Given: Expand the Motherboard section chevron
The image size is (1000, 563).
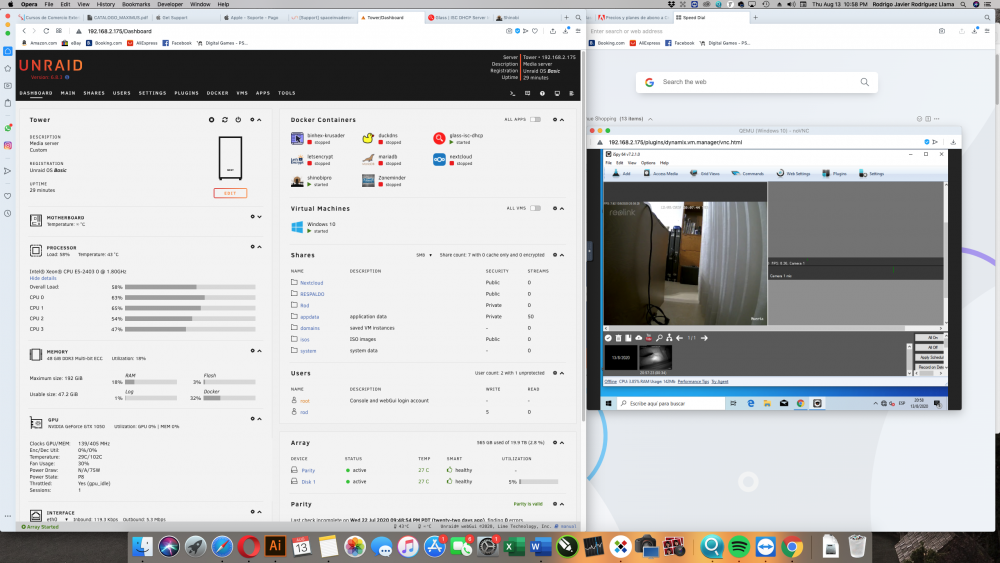Looking at the screenshot, I should click(259, 217).
